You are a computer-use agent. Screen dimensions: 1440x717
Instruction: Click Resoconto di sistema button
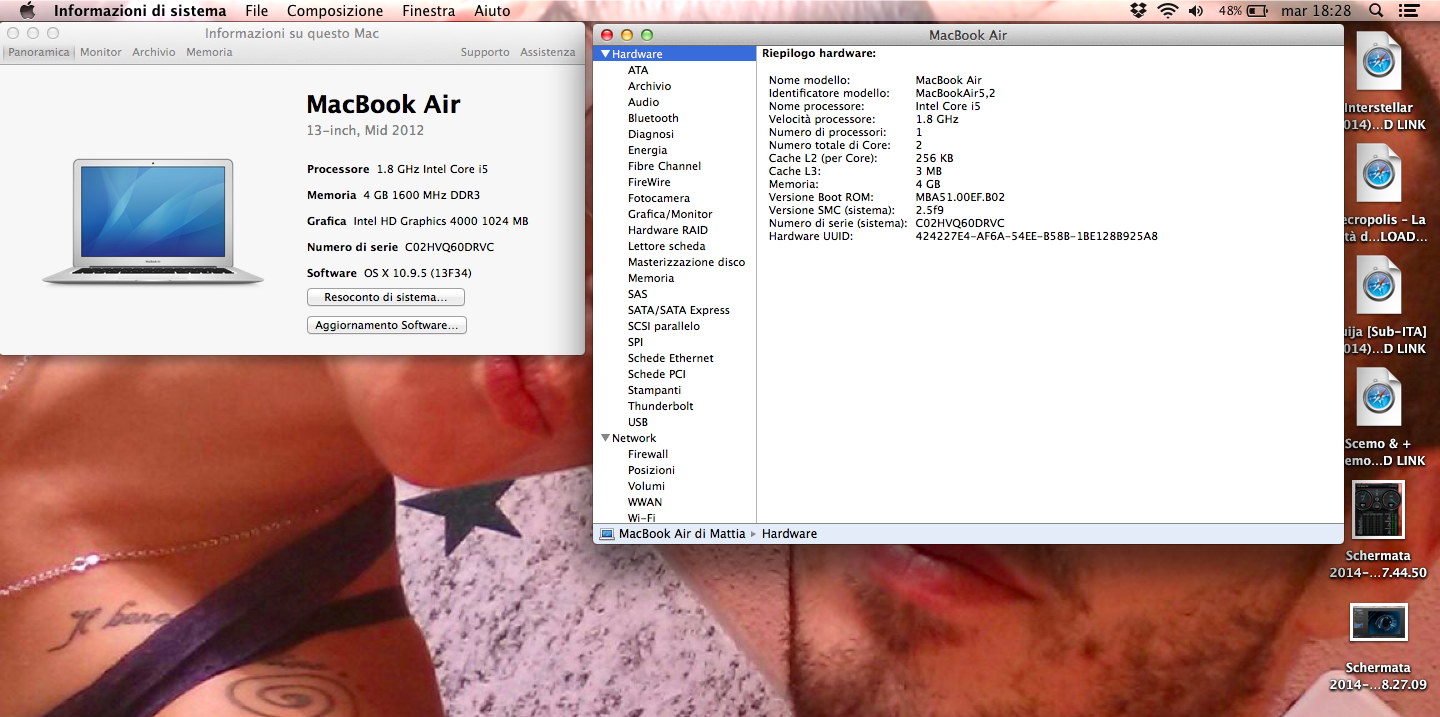(386, 297)
